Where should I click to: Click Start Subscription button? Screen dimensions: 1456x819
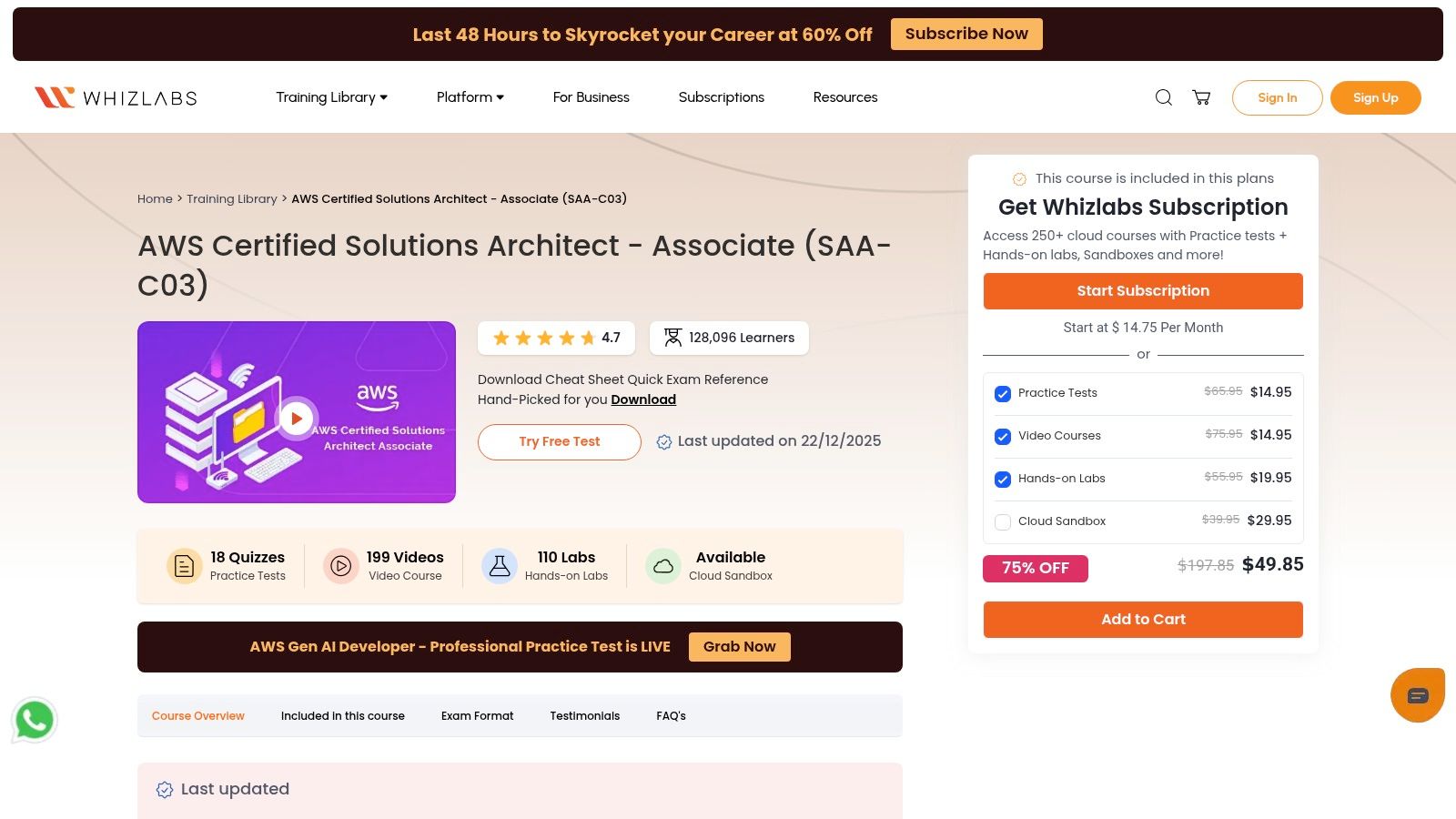(1143, 291)
